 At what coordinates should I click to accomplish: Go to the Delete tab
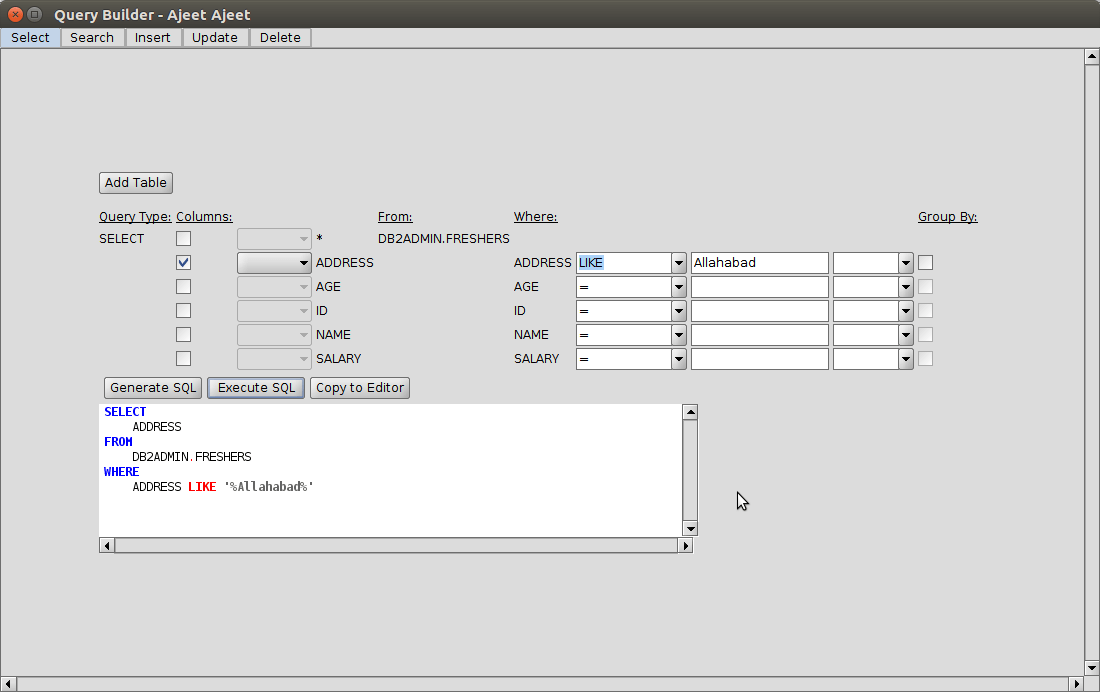pyautogui.click(x=280, y=37)
